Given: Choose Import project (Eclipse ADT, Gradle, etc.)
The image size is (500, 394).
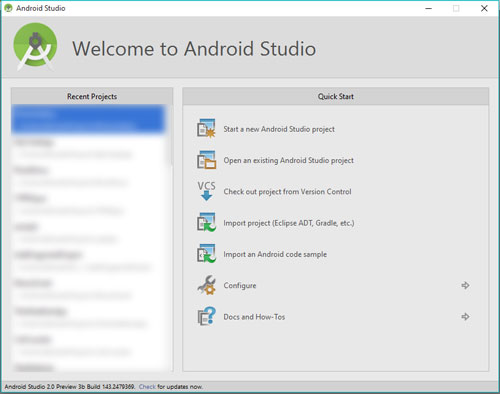Looking at the screenshot, I should [289, 223].
